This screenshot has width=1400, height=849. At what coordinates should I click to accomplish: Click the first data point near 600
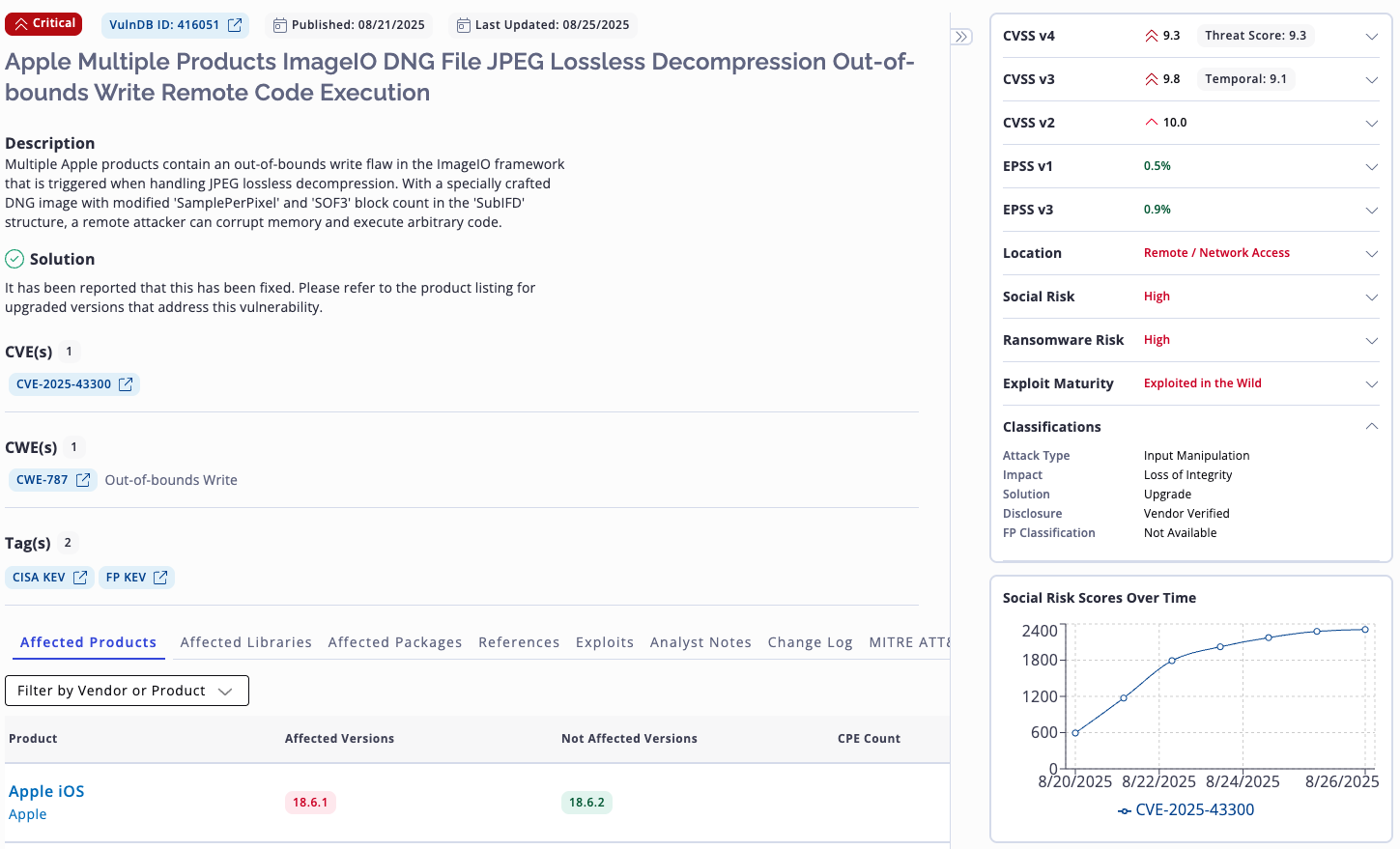pyautogui.click(x=1075, y=733)
